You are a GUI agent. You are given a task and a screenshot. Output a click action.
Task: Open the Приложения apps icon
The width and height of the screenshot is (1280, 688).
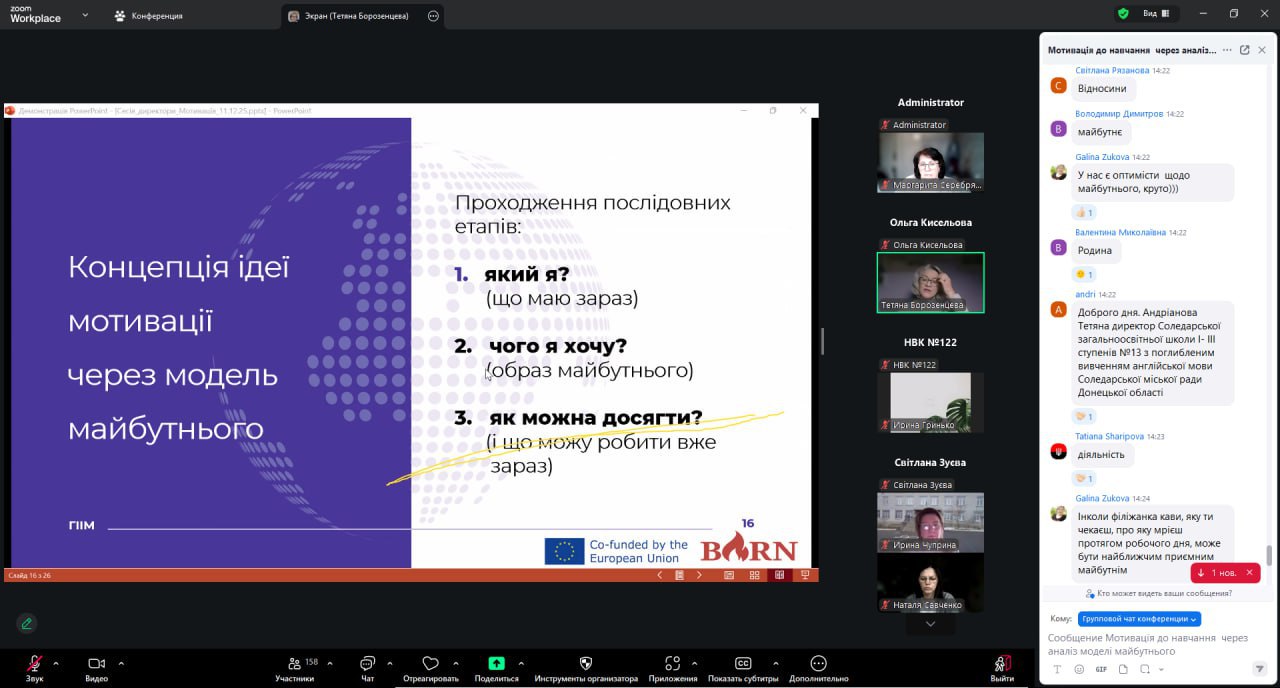[672, 664]
